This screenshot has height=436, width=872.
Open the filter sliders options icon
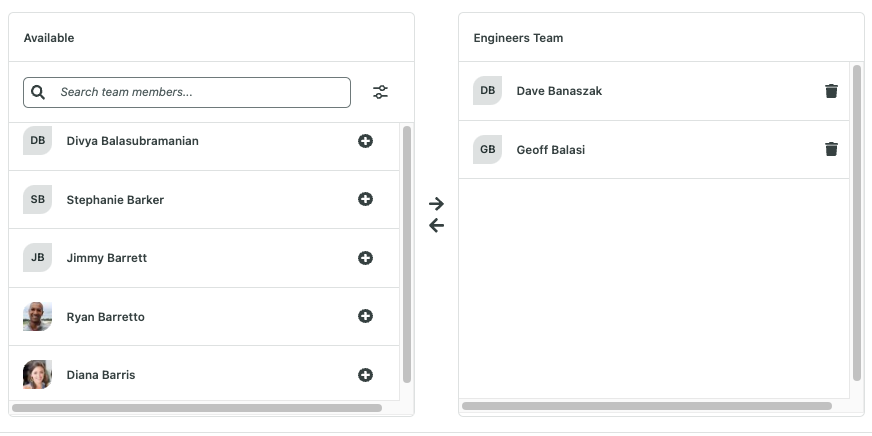[x=380, y=92]
